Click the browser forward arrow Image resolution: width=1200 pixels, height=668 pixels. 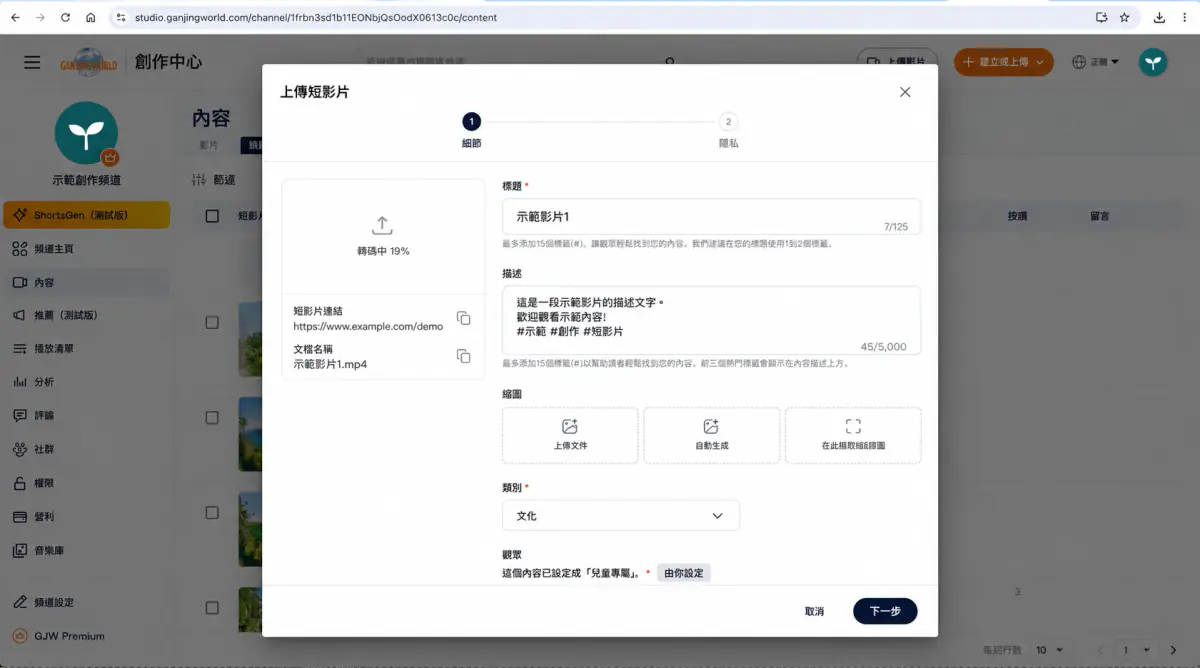click(40, 17)
